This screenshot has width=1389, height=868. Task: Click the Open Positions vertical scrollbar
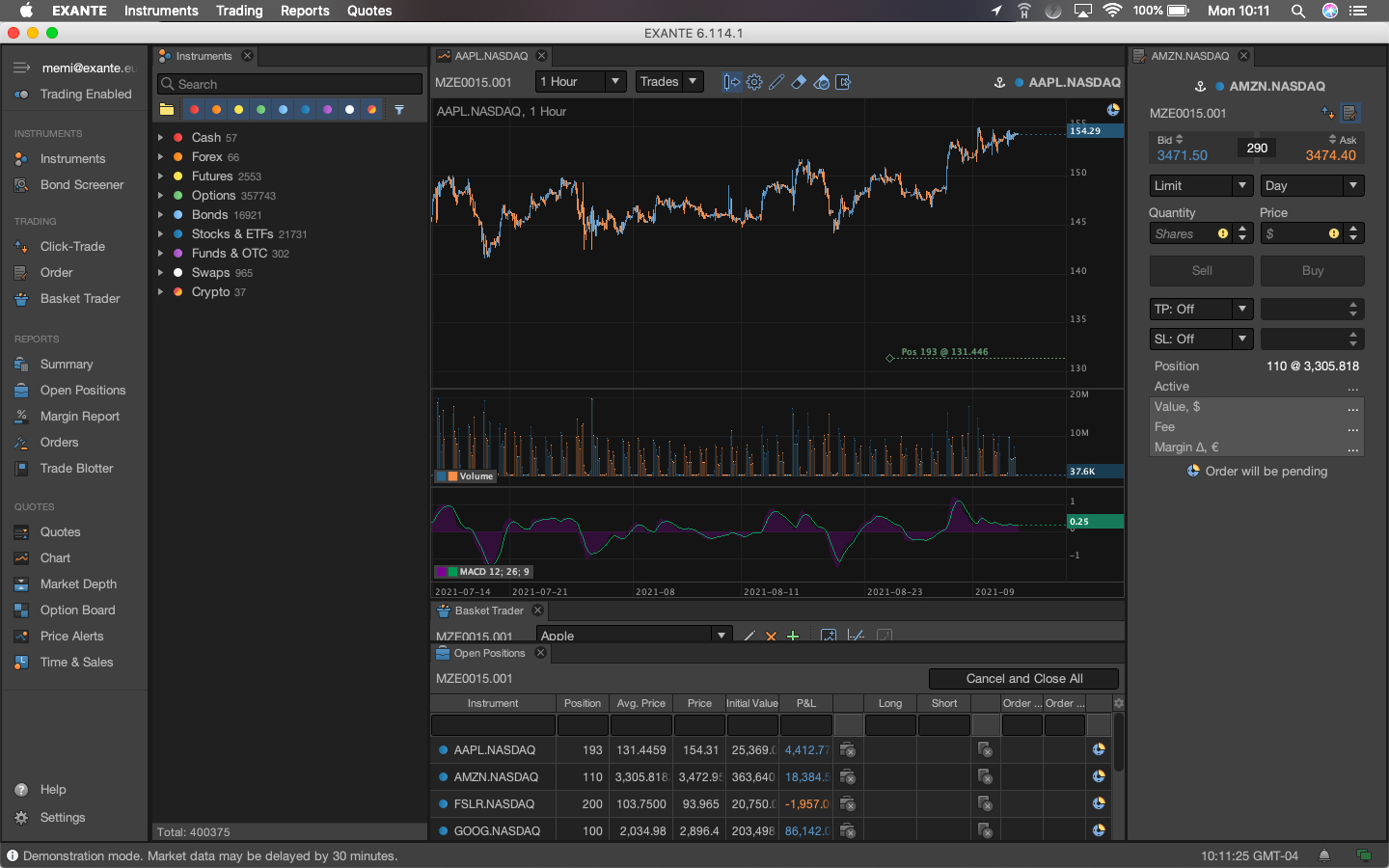(x=1119, y=743)
